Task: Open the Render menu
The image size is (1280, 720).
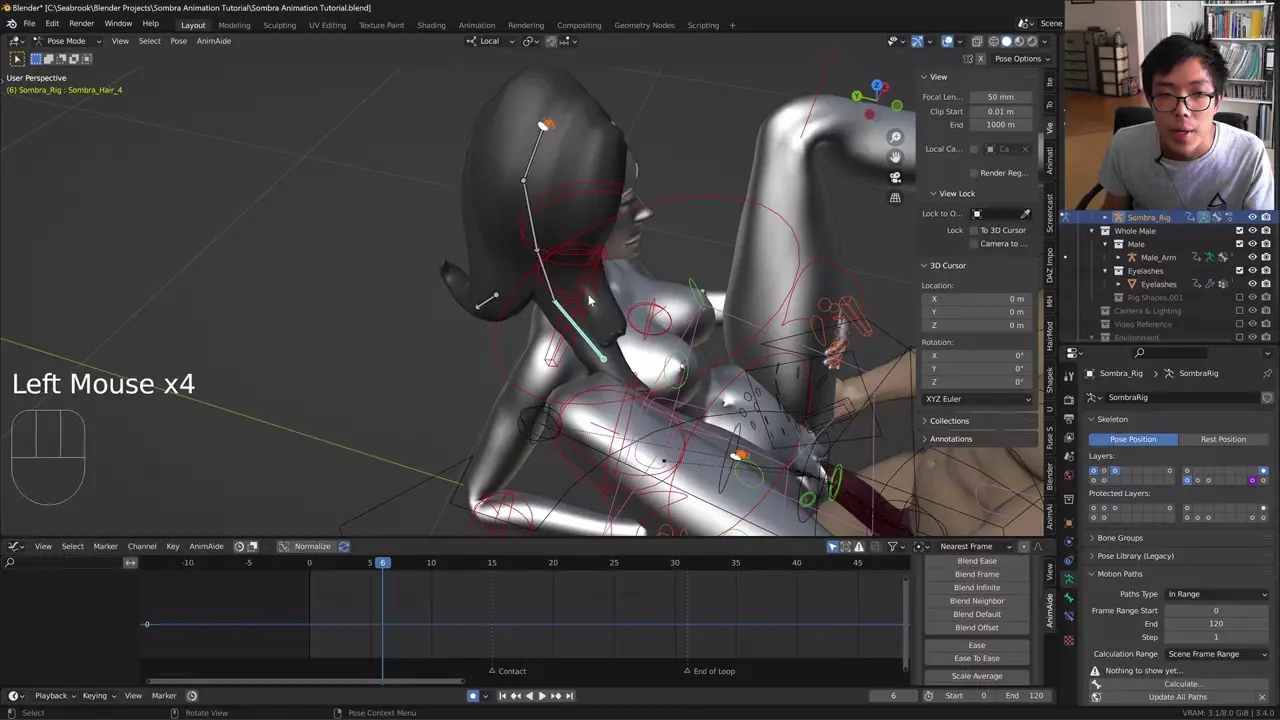Action: click(81, 24)
